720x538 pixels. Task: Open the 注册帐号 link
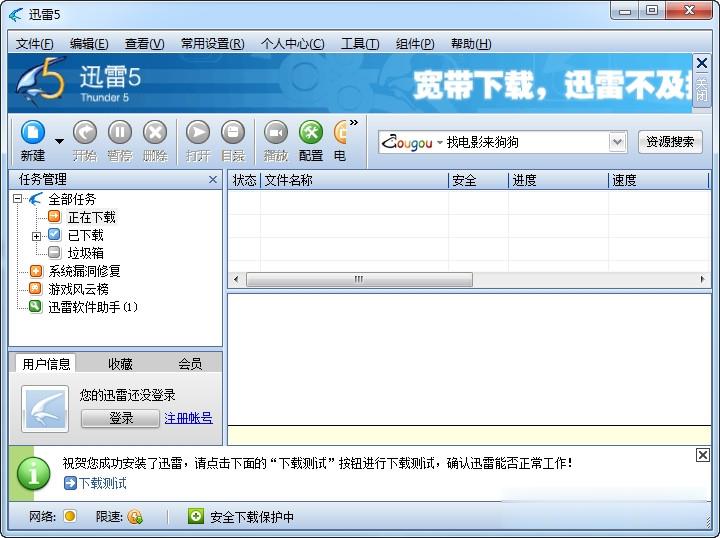click(188, 418)
